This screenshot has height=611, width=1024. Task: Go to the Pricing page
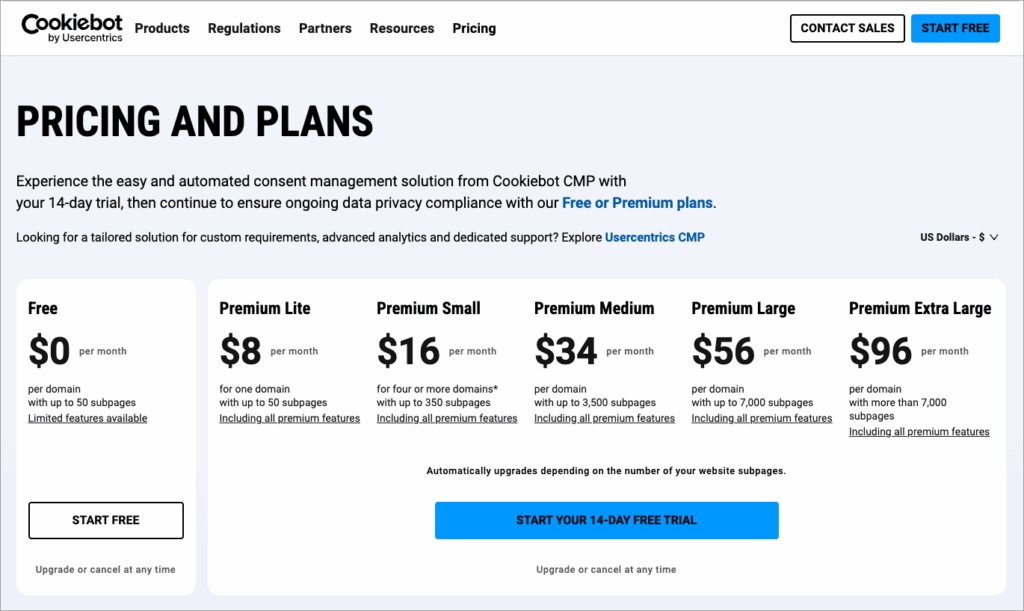474,28
